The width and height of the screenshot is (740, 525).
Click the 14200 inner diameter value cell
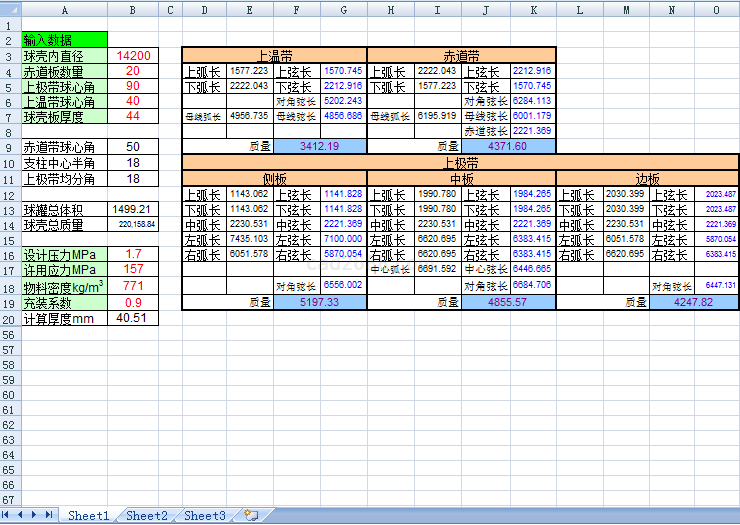(x=132, y=55)
